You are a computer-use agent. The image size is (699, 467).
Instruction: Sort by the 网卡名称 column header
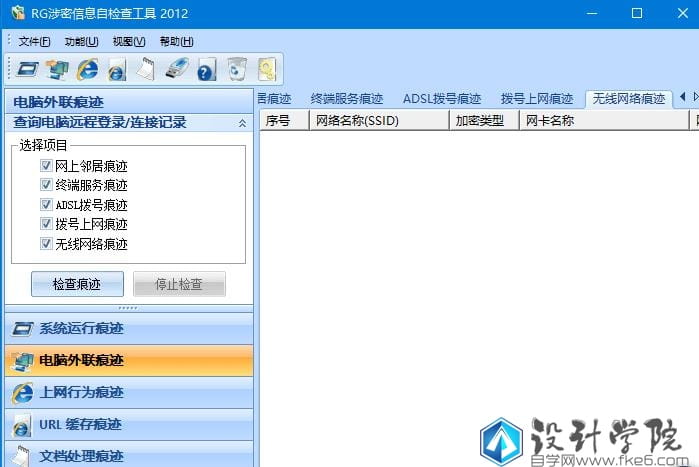point(604,121)
